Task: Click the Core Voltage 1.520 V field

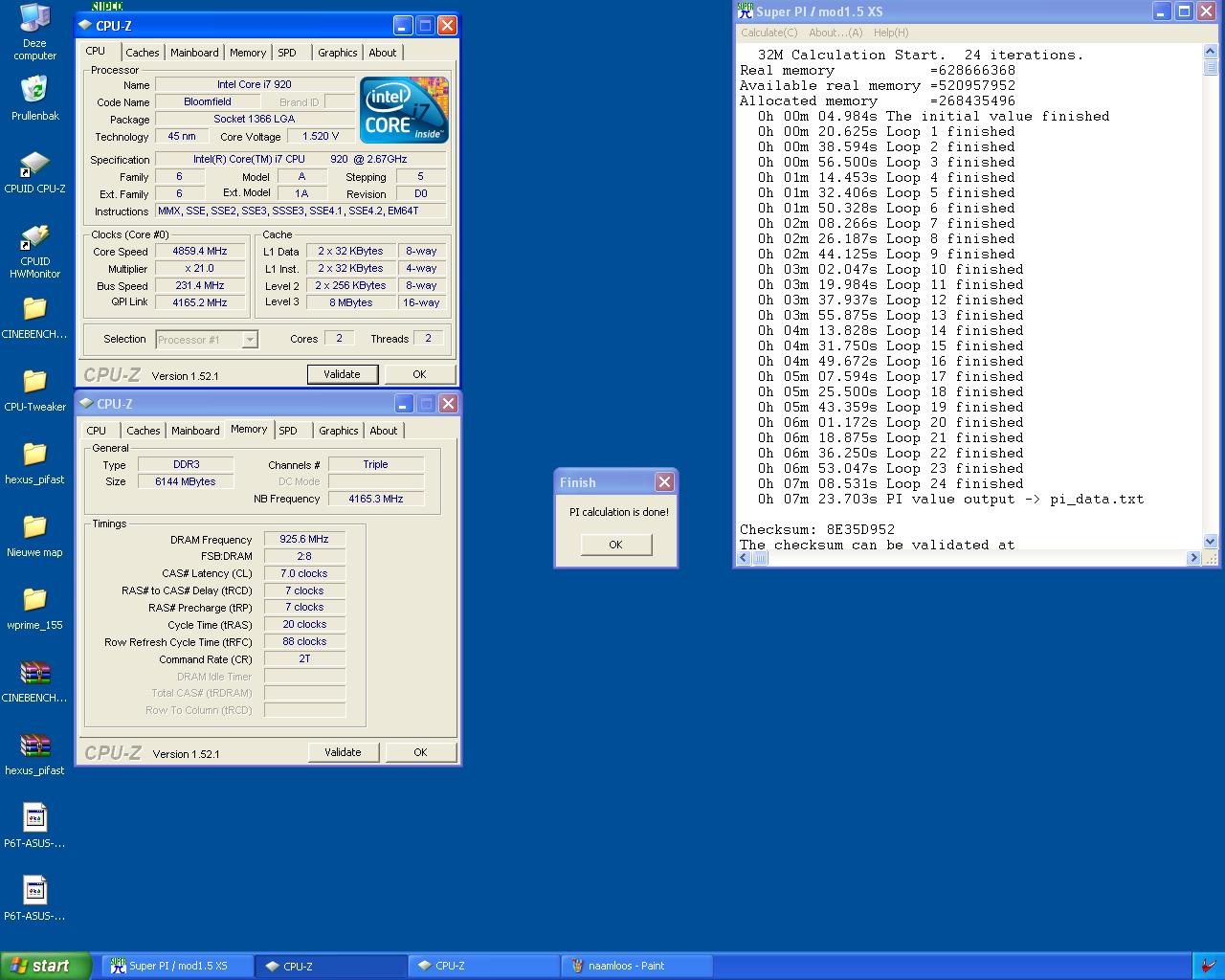Action: point(323,136)
